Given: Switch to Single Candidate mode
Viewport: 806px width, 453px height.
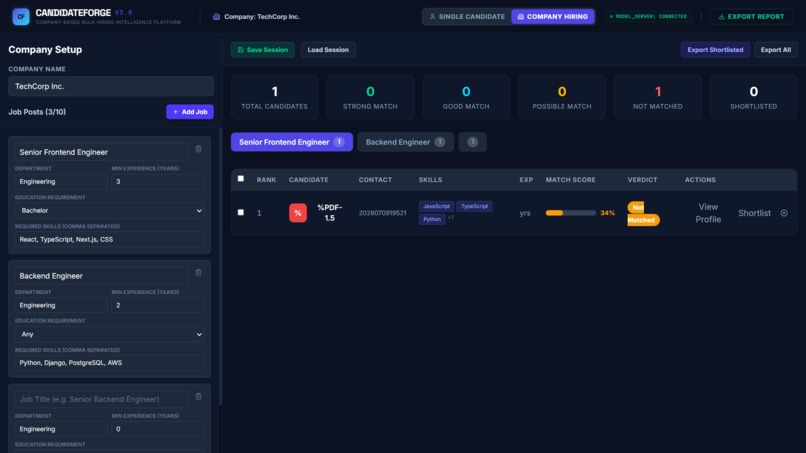Looking at the screenshot, I should coord(466,16).
